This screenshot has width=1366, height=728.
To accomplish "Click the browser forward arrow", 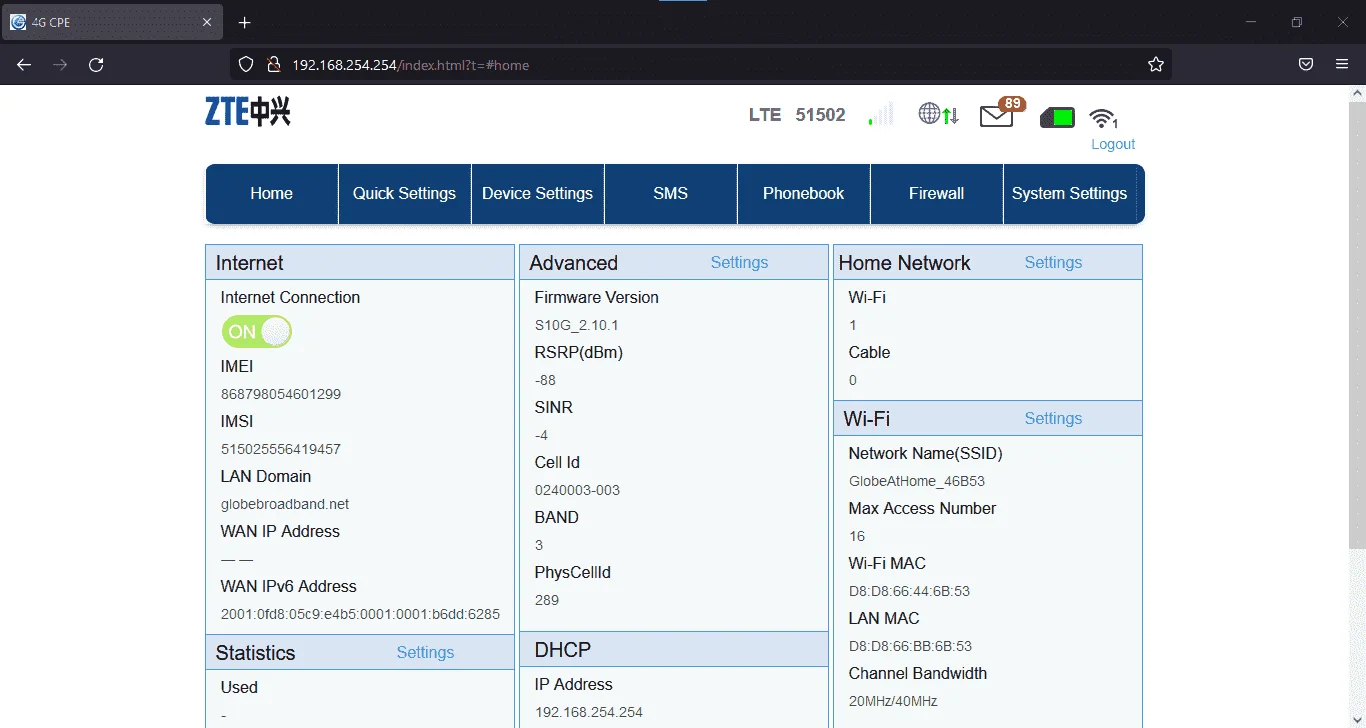I will coord(60,65).
